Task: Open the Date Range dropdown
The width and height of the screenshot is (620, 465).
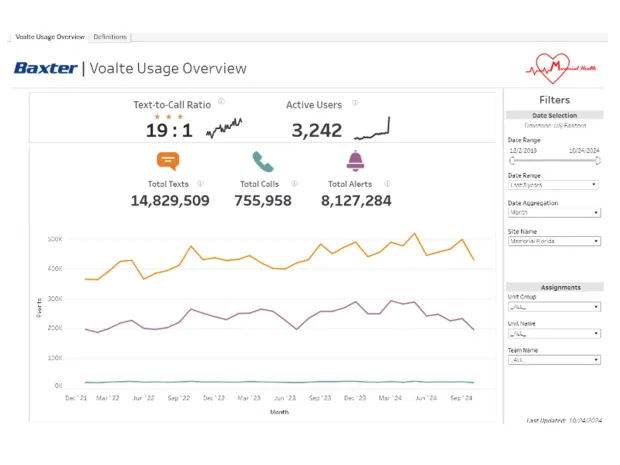Action: [553, 185]
